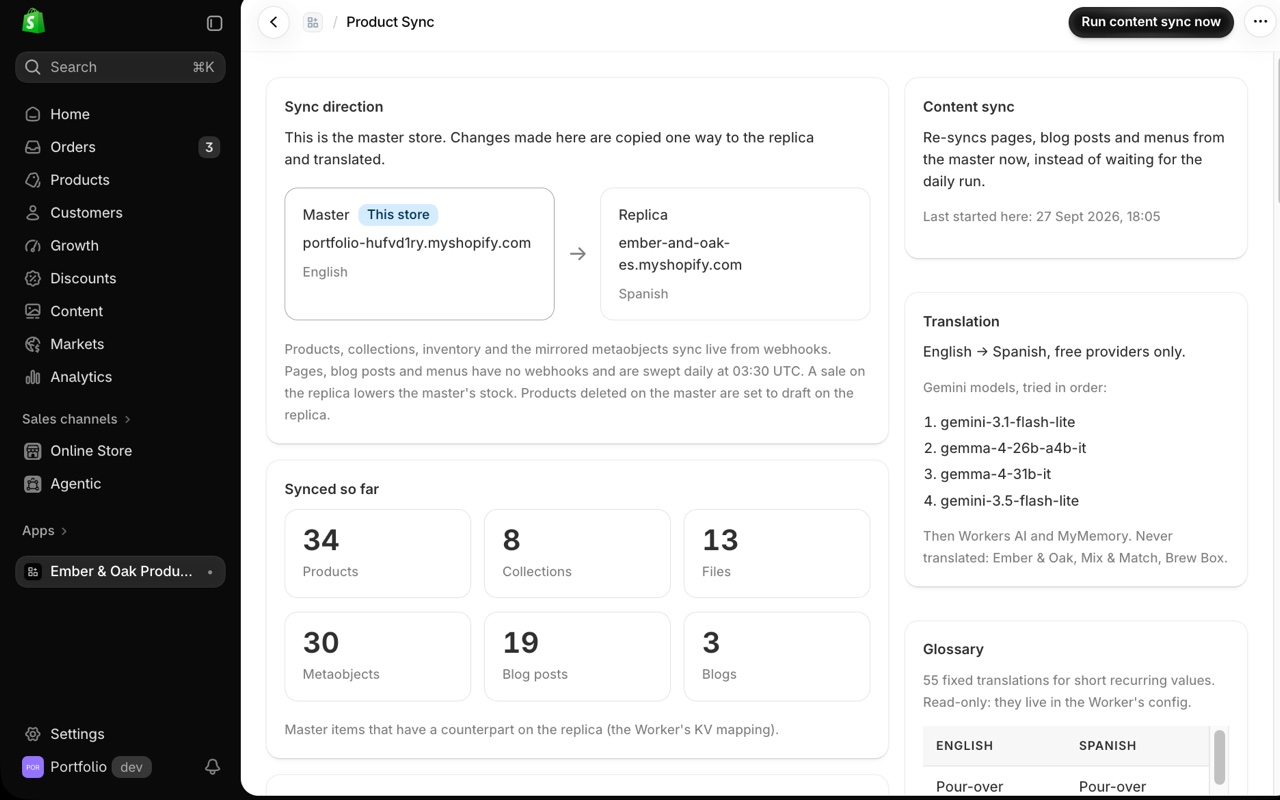Expand the Apps section

[45, 531]
